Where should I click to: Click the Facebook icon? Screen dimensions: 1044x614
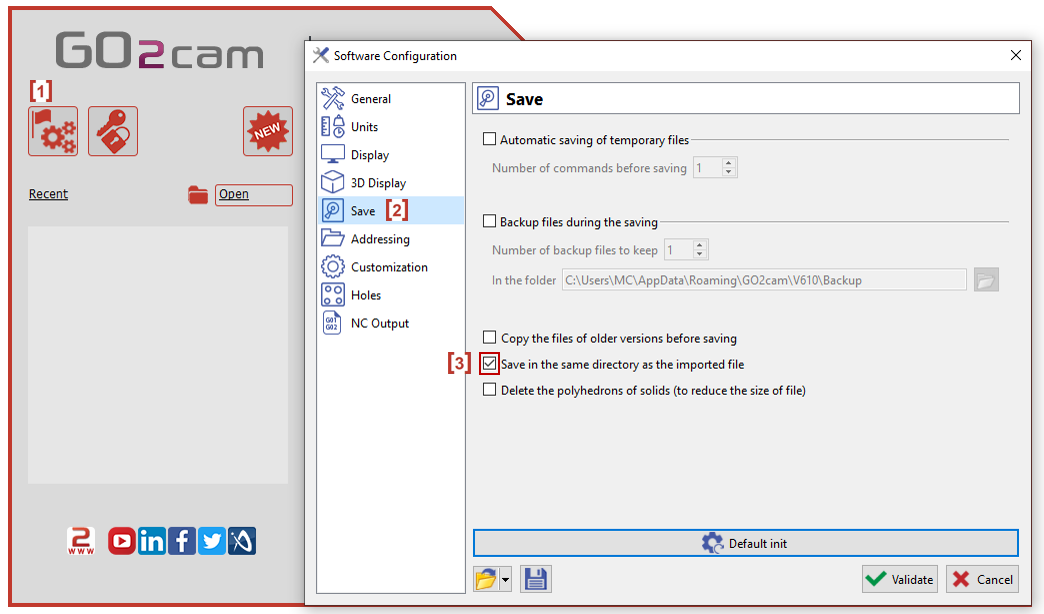click(x=182, y=541)
